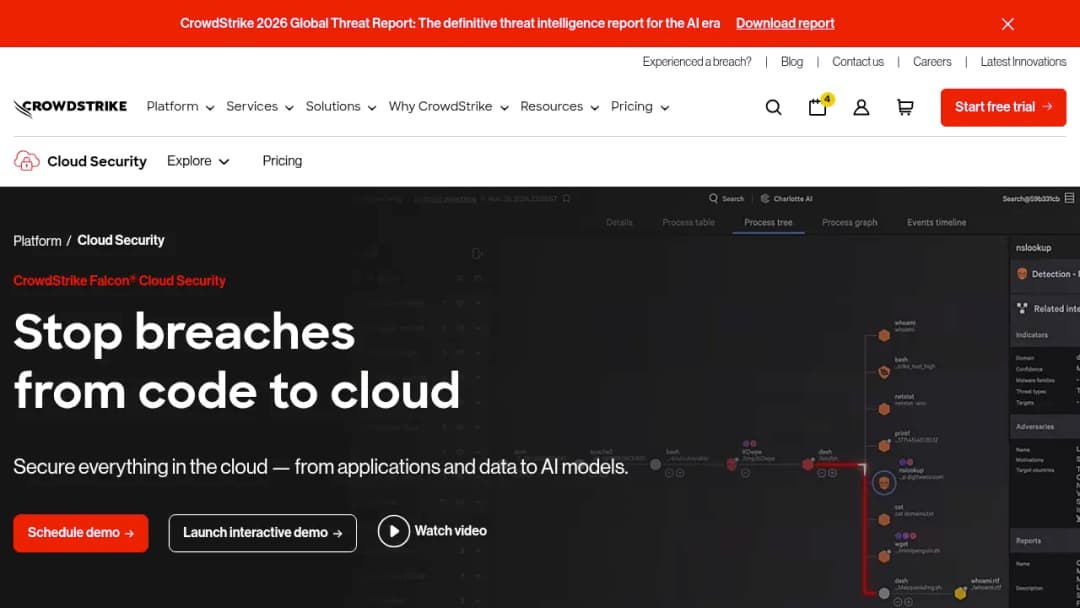The height and width of the screenshot is (608, 1080).
Task: Click the Cloud Security lock-cloud icon
Action: pyautogui.click(x=26, y=161)
